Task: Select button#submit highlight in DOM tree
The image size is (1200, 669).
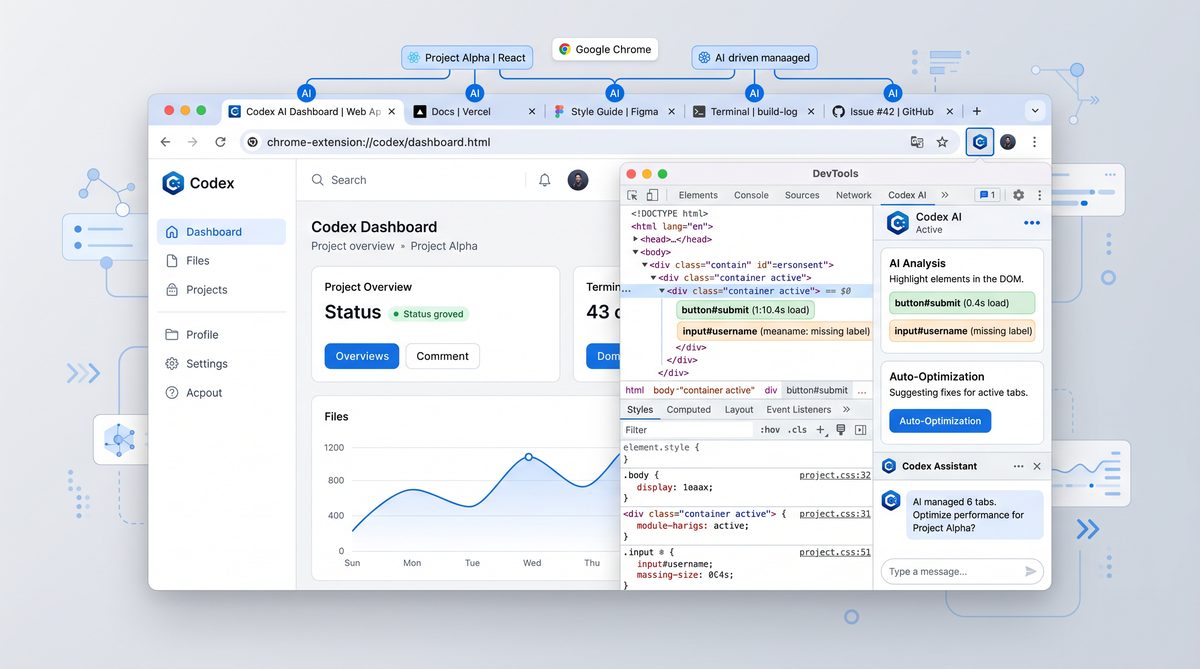Action: pyautogui.click(x=746, y=310)
